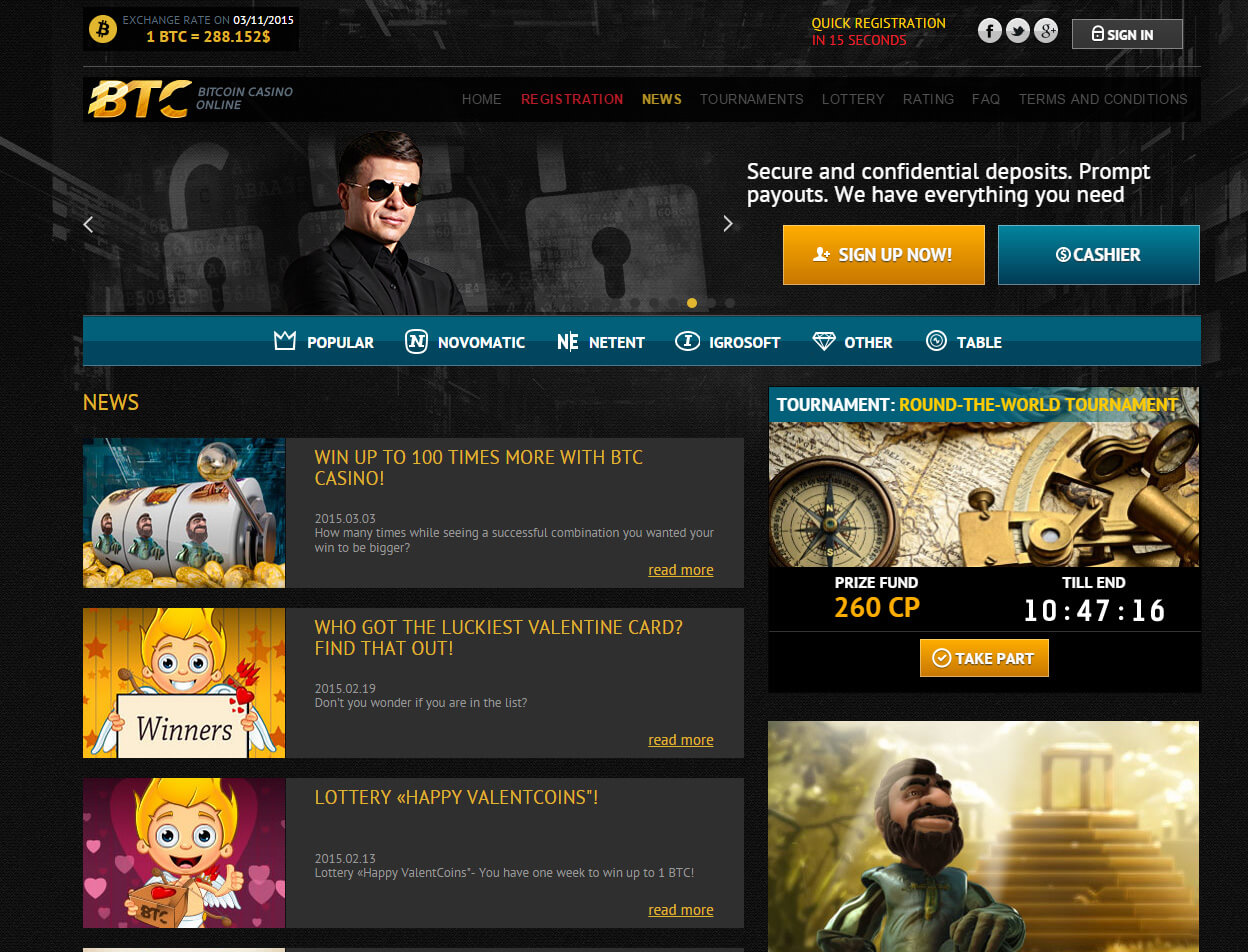The width and height of the screenshot is (1248, 952).
Task: Open the FAQ page
Action: [986, 99]
